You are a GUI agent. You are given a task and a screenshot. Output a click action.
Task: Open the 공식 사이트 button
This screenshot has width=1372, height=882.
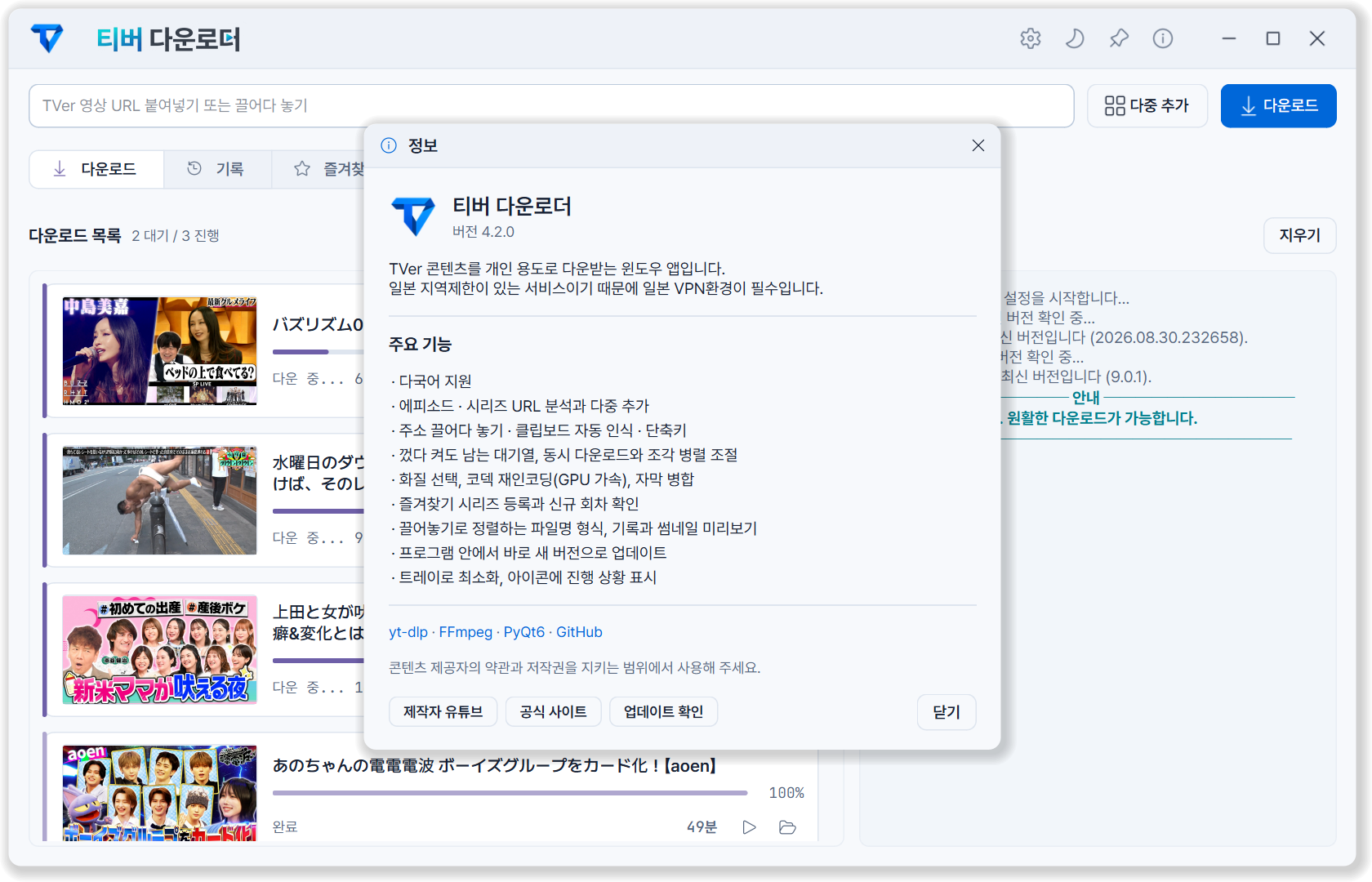click(x=554, y=711)
